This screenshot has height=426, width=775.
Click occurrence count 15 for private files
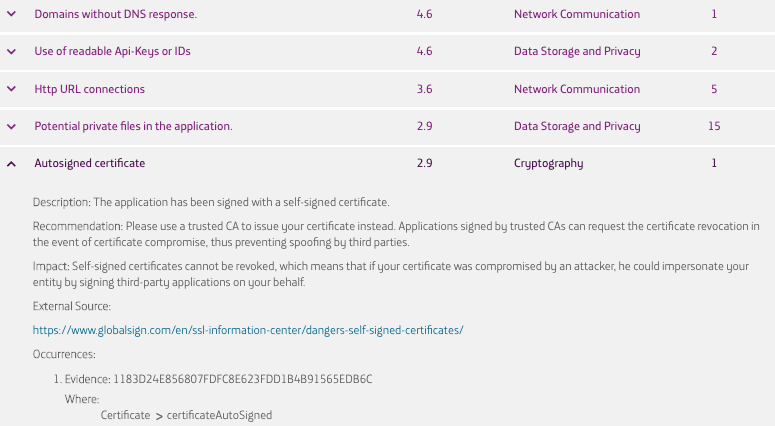713,126
